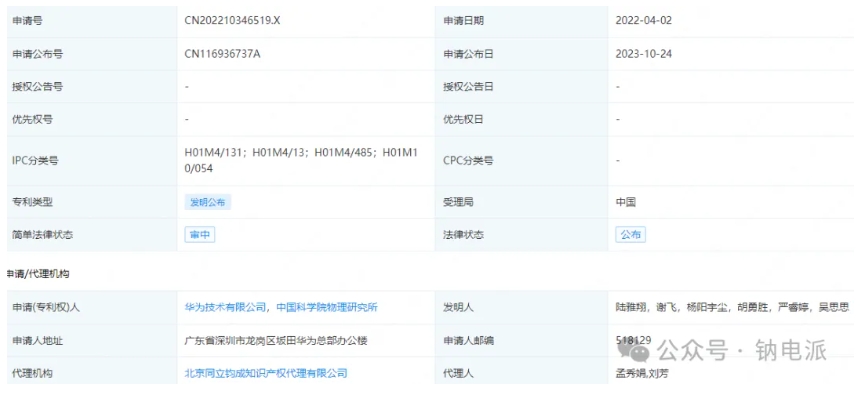
Task: Select application number CN202210346519.X
Action: click(233, 21)
